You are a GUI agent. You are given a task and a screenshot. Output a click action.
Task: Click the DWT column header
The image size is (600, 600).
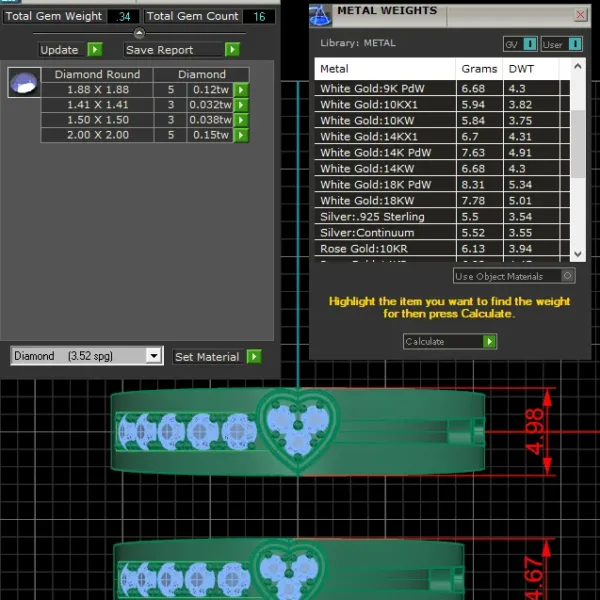[531, 69]
